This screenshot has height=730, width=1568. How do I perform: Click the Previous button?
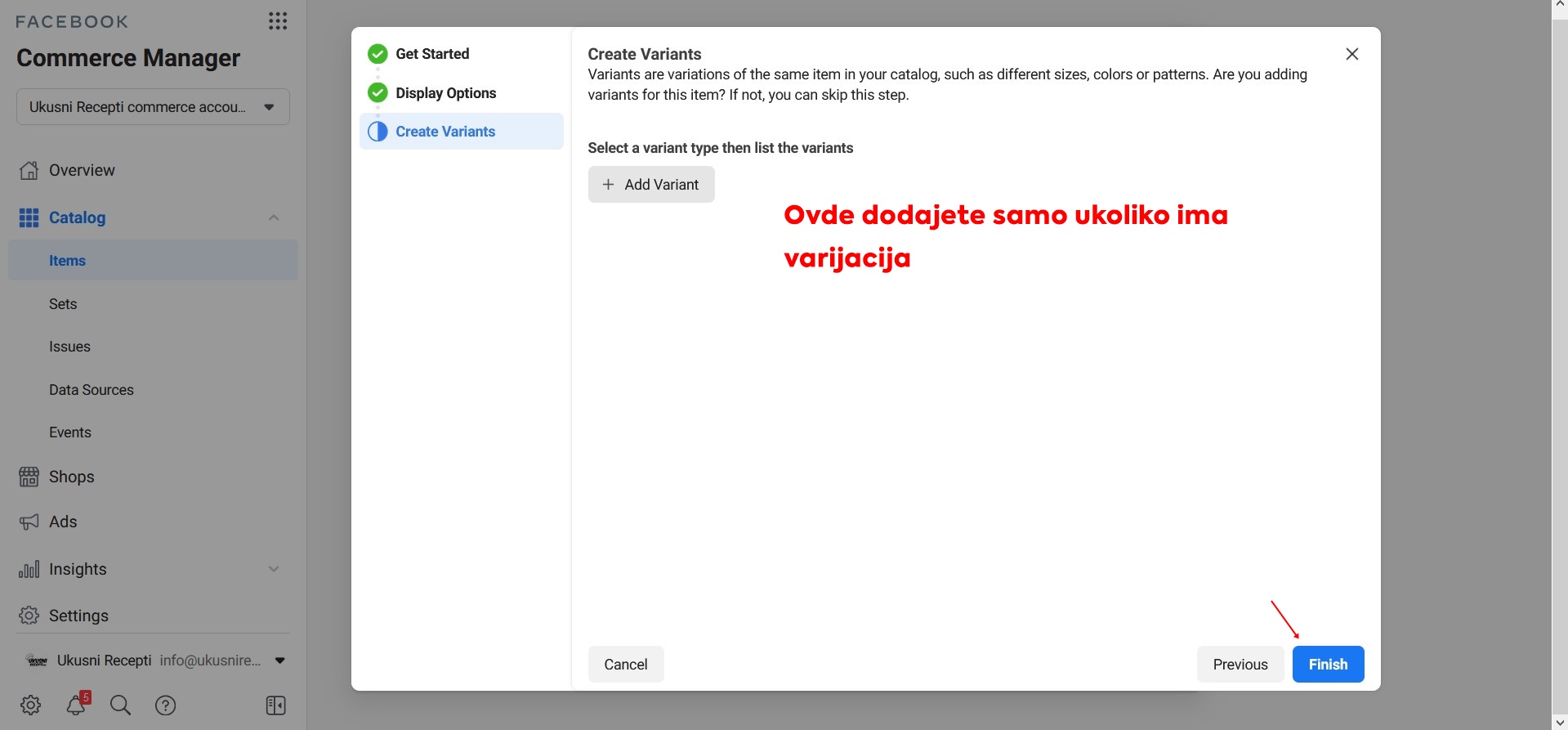click(1240, 664)
